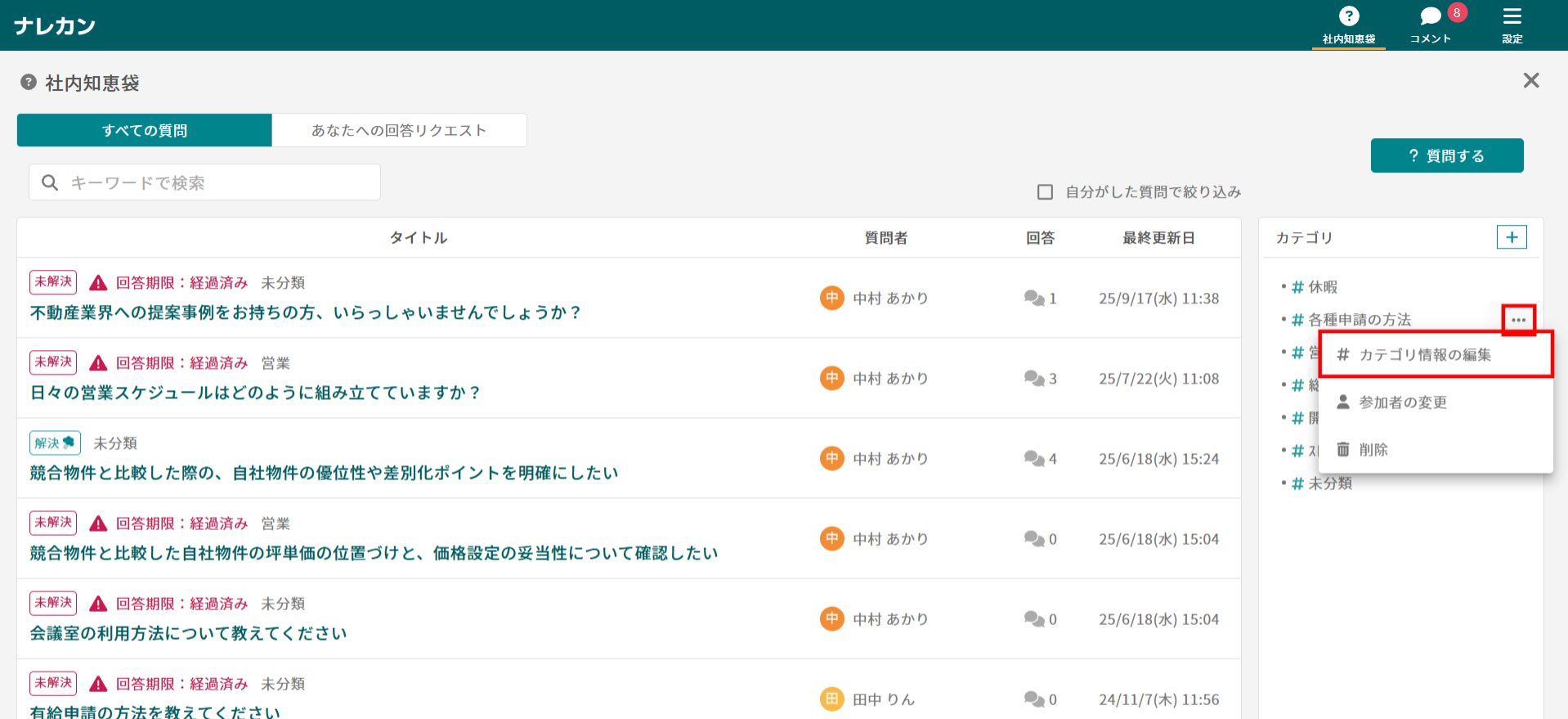
Task: Click the question mark icon beside 社内知恵袋 title
Action: tap(29, 82)
